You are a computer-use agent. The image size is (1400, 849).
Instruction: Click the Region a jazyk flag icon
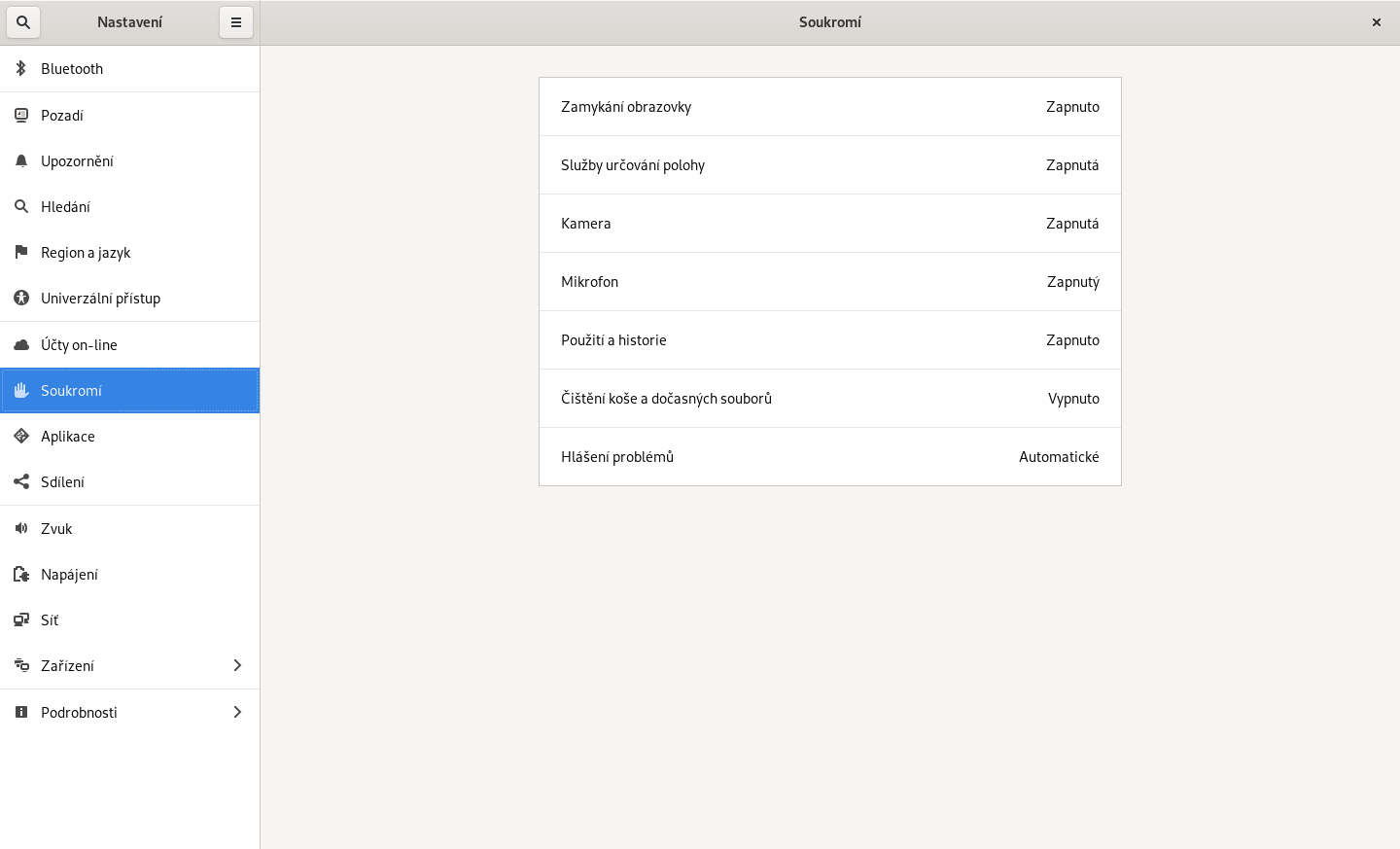21,252
